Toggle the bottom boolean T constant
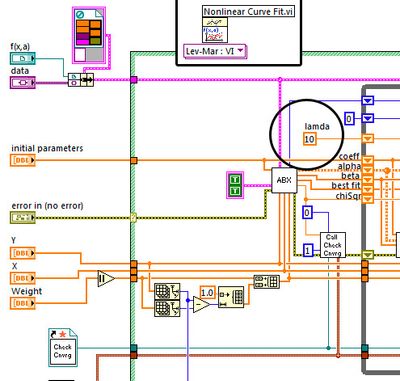Viewport: 400px width, 381px height. [235, 191]
